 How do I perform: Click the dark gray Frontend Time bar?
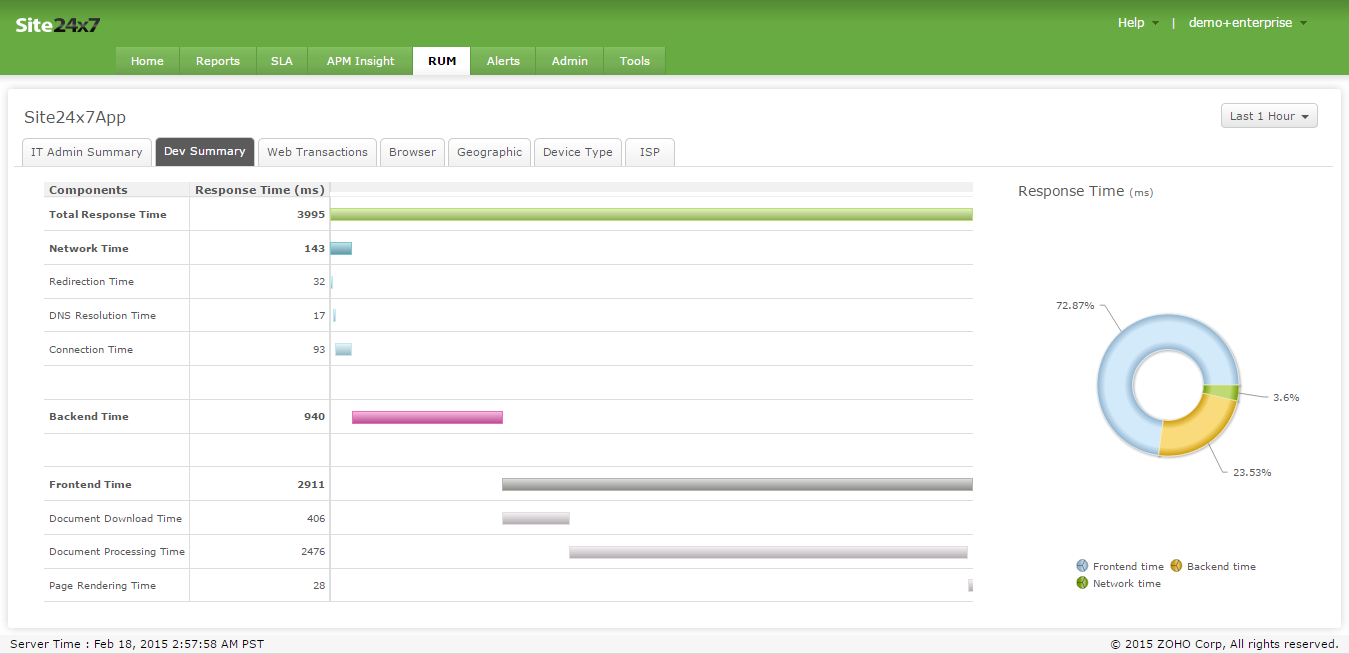737,484
